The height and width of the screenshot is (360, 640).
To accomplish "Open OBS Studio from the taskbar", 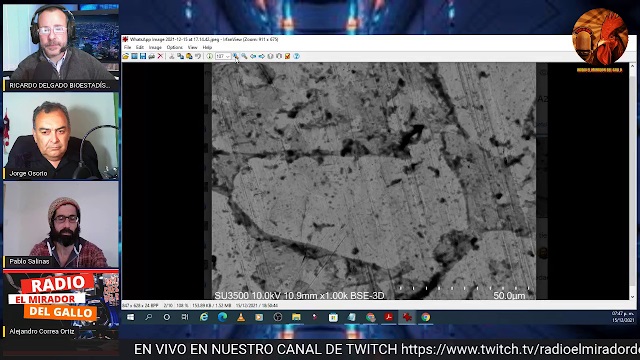I will (x=278, y=317).
